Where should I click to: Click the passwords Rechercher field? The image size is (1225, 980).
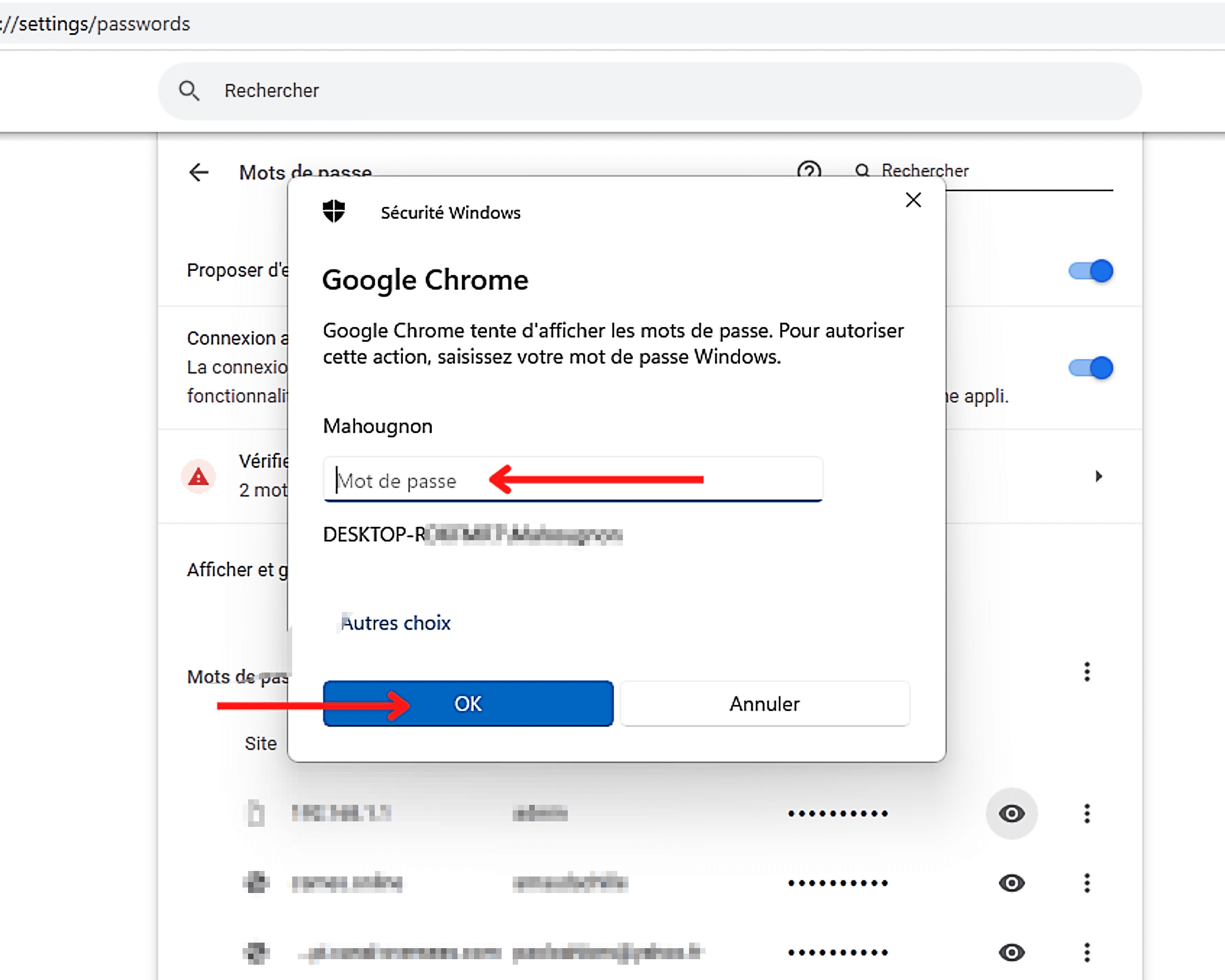point(997,170)
